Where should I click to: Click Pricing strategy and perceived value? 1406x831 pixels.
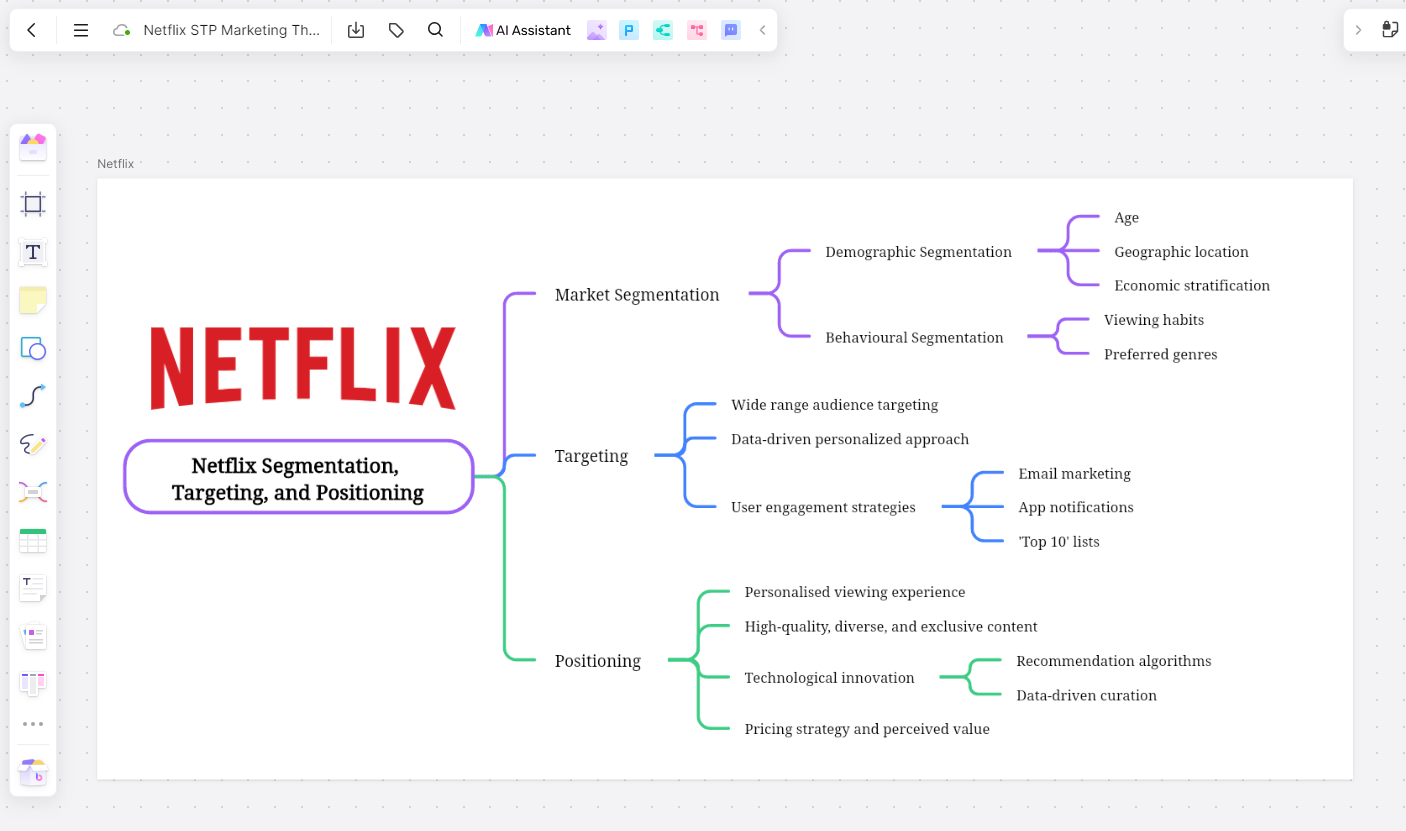[x=867, y=729]
